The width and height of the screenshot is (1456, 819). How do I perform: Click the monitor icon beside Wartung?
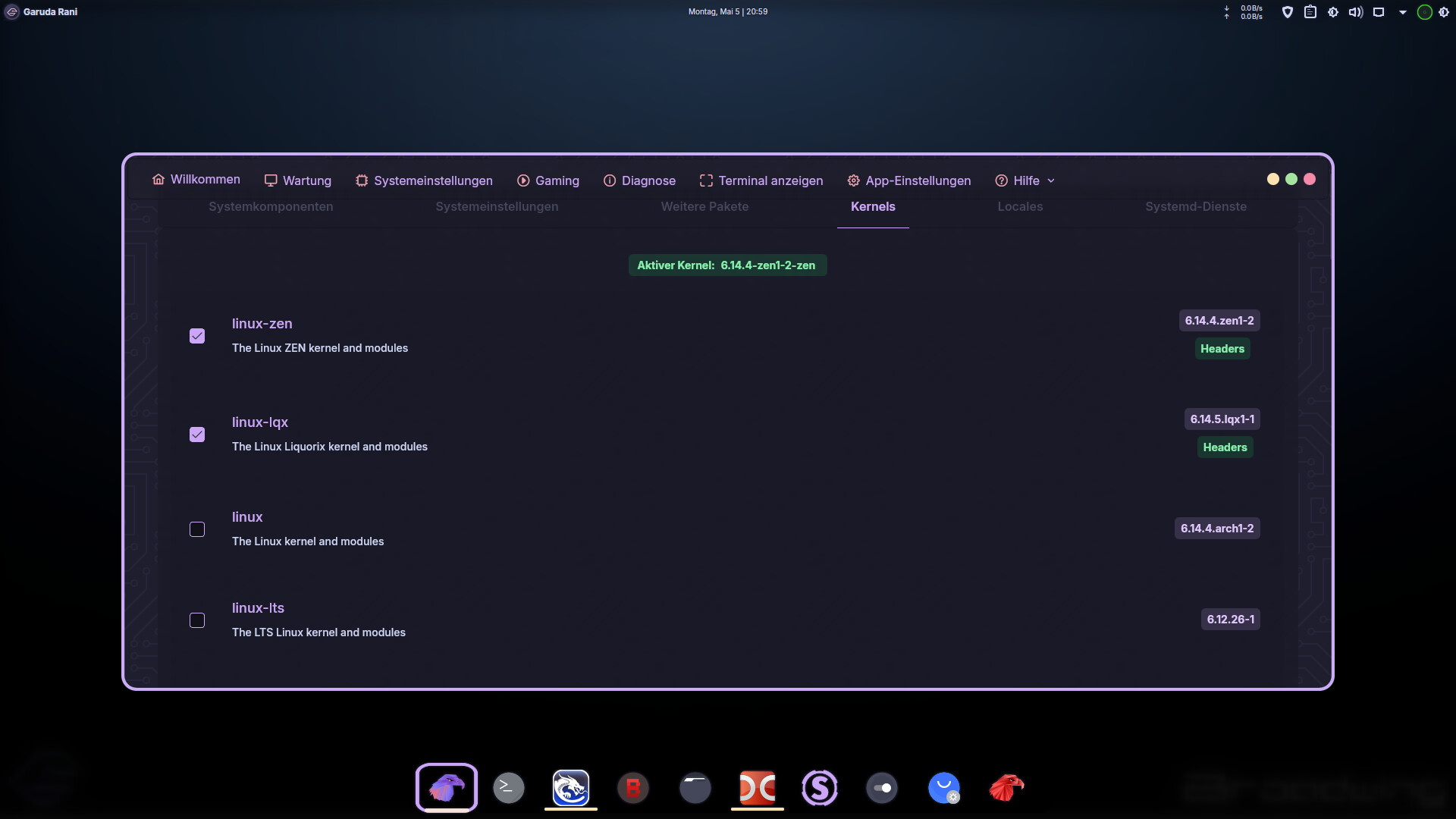point(271,180)
